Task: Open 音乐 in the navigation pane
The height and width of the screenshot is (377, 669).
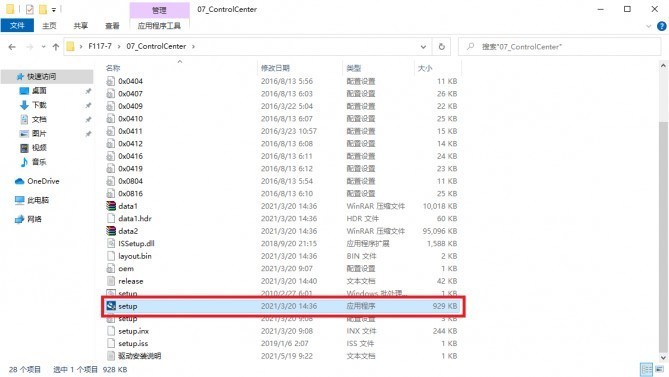Action: (x=39, y=162)
